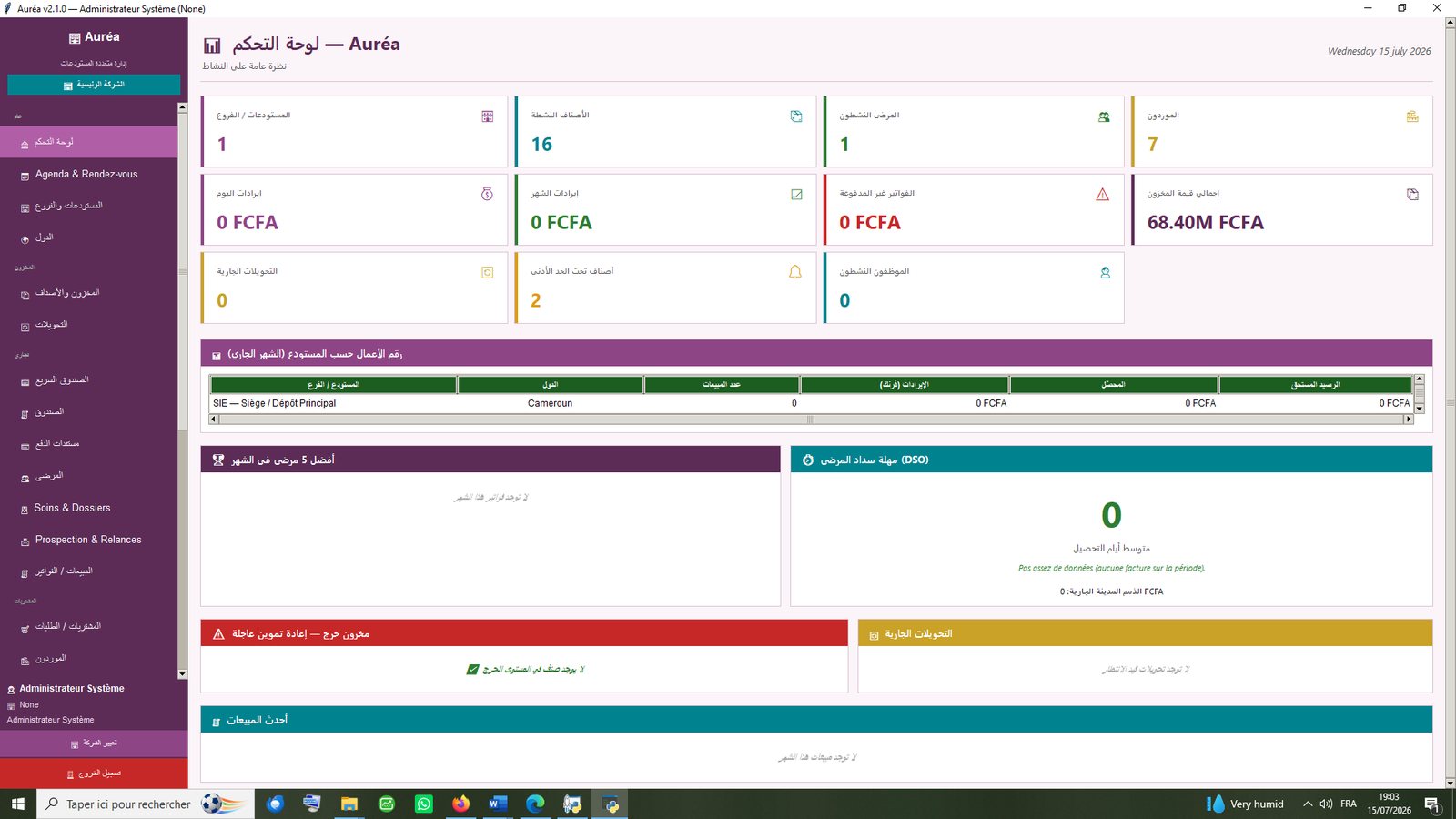The width and height of the screenshot is (1456, 819).
Task: Click the تغيير الشركة button
Action: click(94, 743)
